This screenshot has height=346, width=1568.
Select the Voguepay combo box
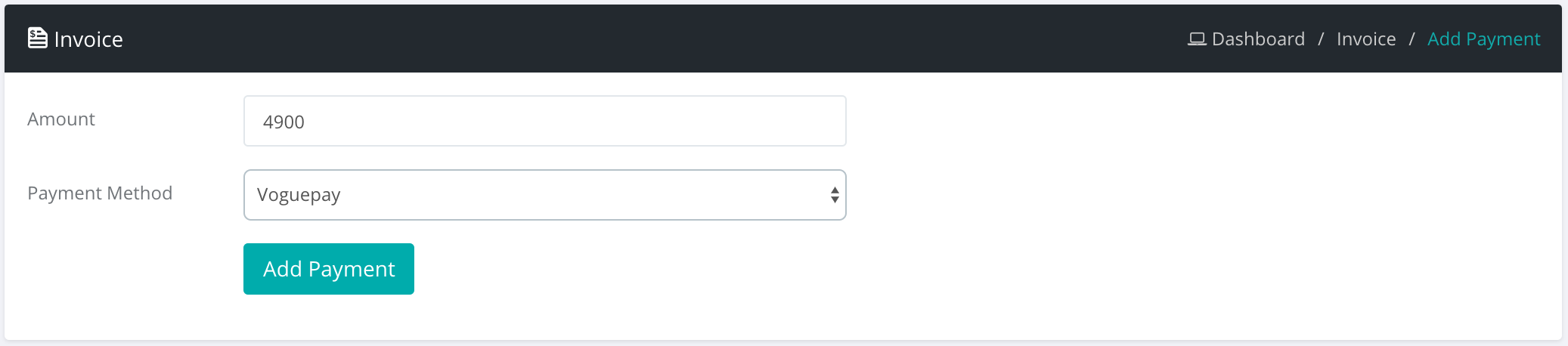[x=544, y=195]
